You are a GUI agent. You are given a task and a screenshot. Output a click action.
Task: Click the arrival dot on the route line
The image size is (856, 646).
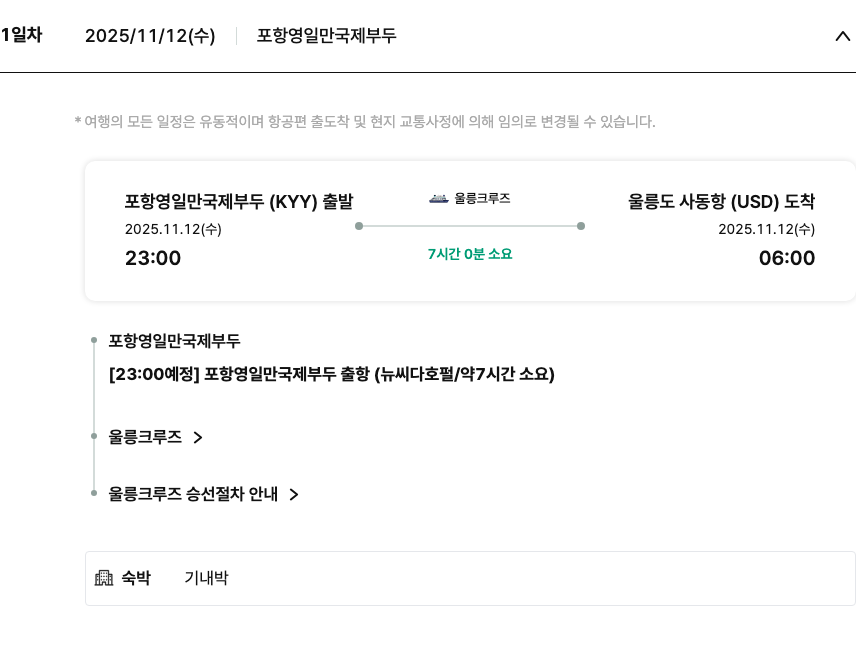[581, 226]
